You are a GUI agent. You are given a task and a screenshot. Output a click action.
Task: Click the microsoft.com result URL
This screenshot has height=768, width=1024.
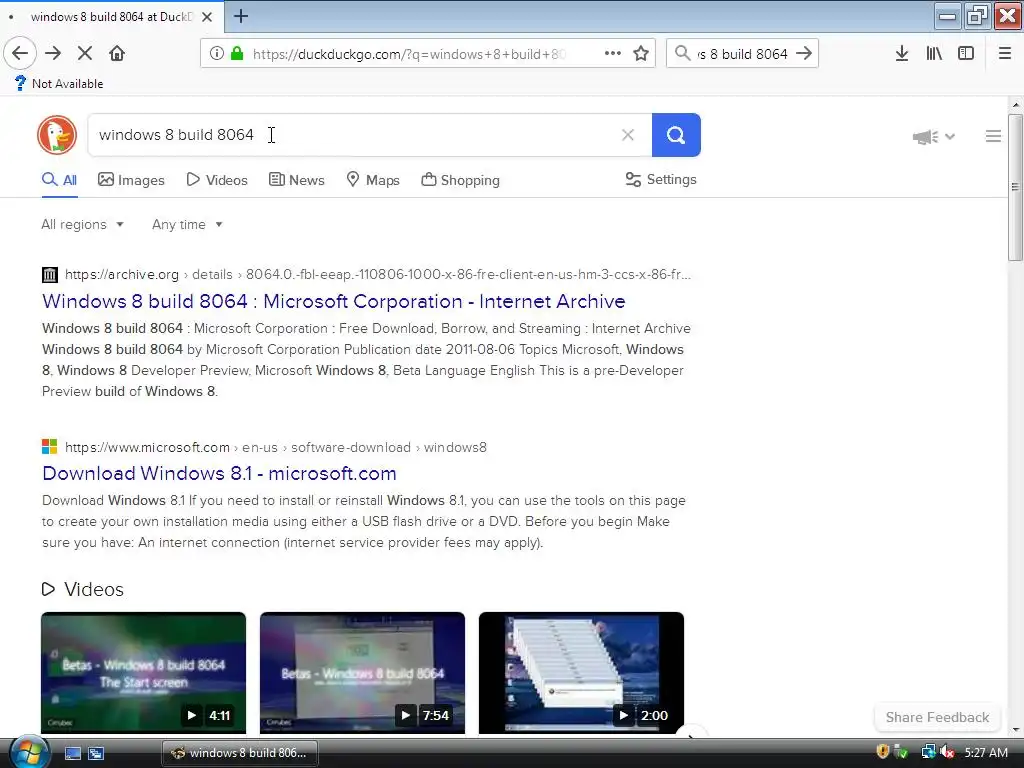coord(276,447)
